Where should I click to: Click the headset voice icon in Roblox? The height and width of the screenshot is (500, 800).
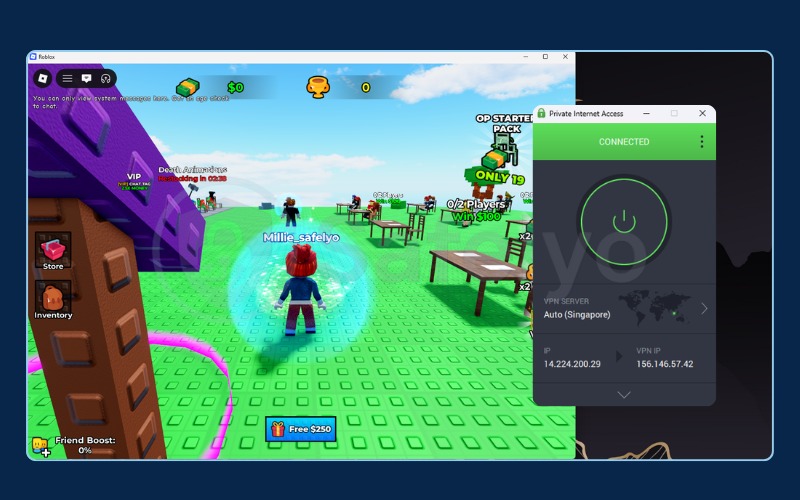coord(106,78)
